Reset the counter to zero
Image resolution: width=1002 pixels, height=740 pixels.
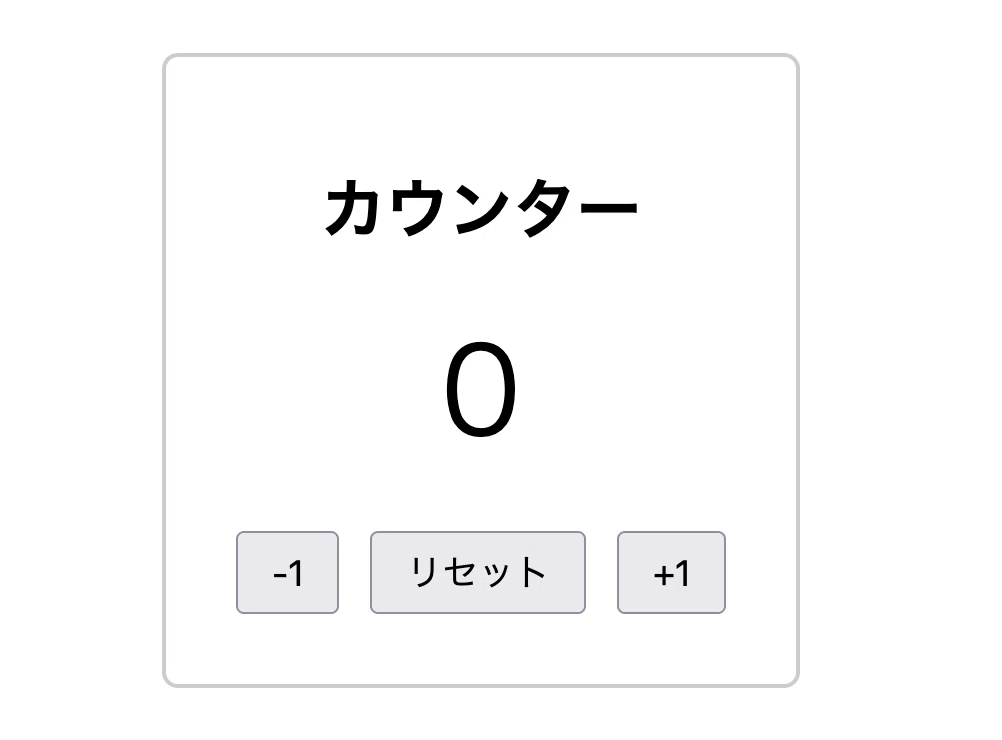[478, 573]
